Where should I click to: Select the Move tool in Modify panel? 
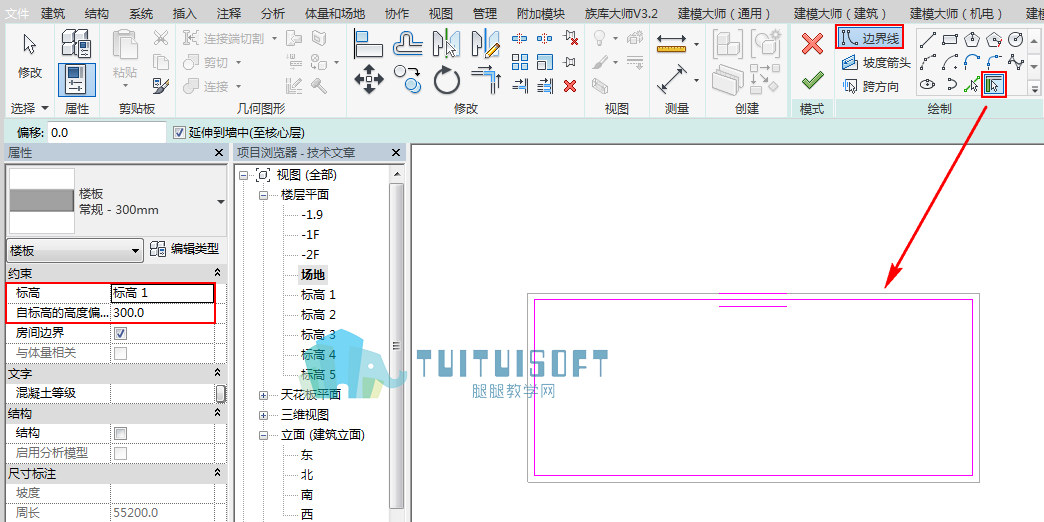coord(368,80)
